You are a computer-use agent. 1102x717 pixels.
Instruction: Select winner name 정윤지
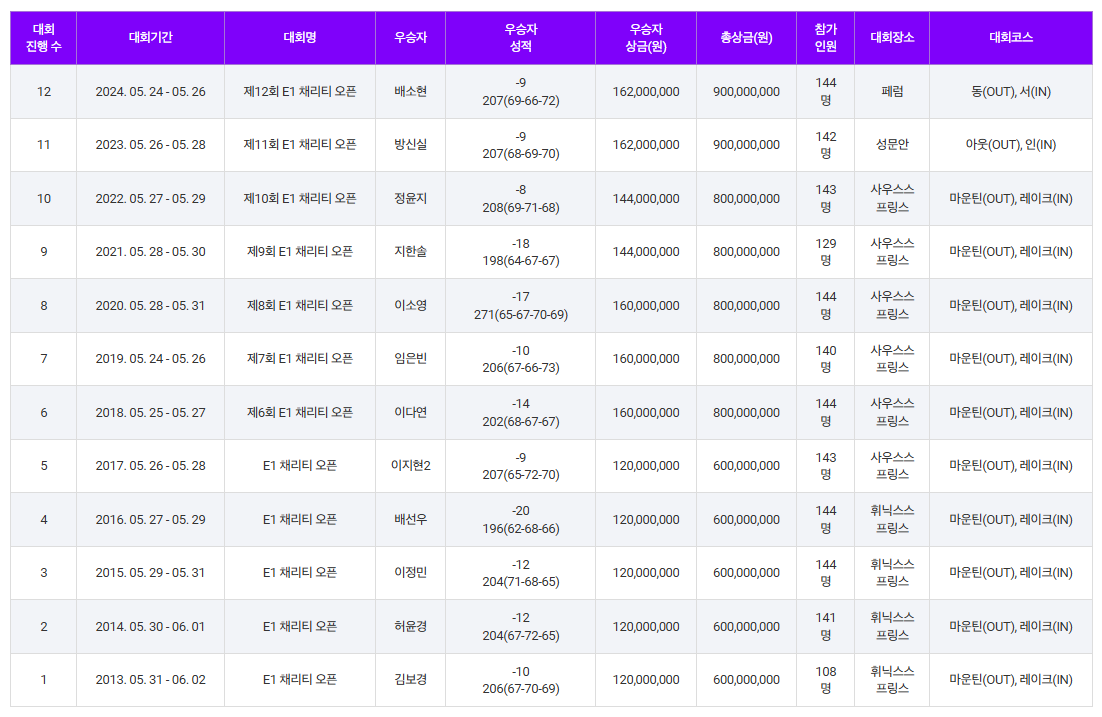pos(410,198)
